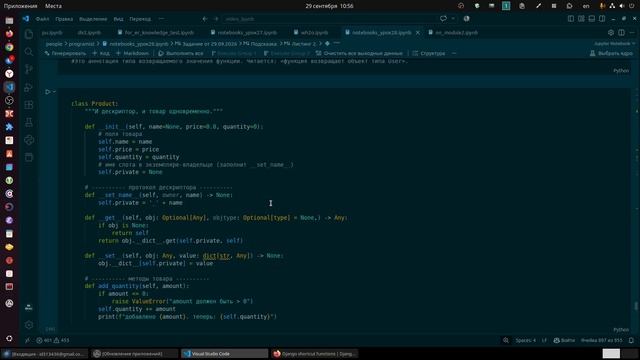Screen dimensions: 640x360
Task: Show errors count 401 in status bar
Action: [x=44, y=340]
